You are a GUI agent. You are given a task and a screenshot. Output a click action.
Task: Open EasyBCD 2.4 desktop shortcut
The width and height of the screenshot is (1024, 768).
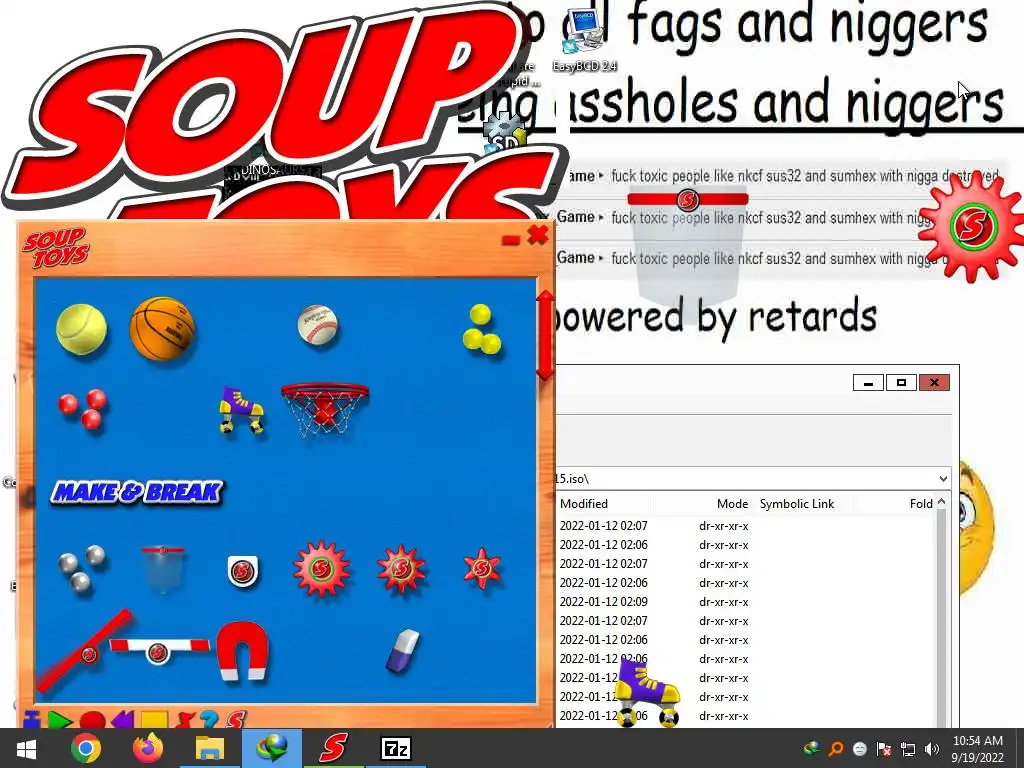tap(584, 39)
